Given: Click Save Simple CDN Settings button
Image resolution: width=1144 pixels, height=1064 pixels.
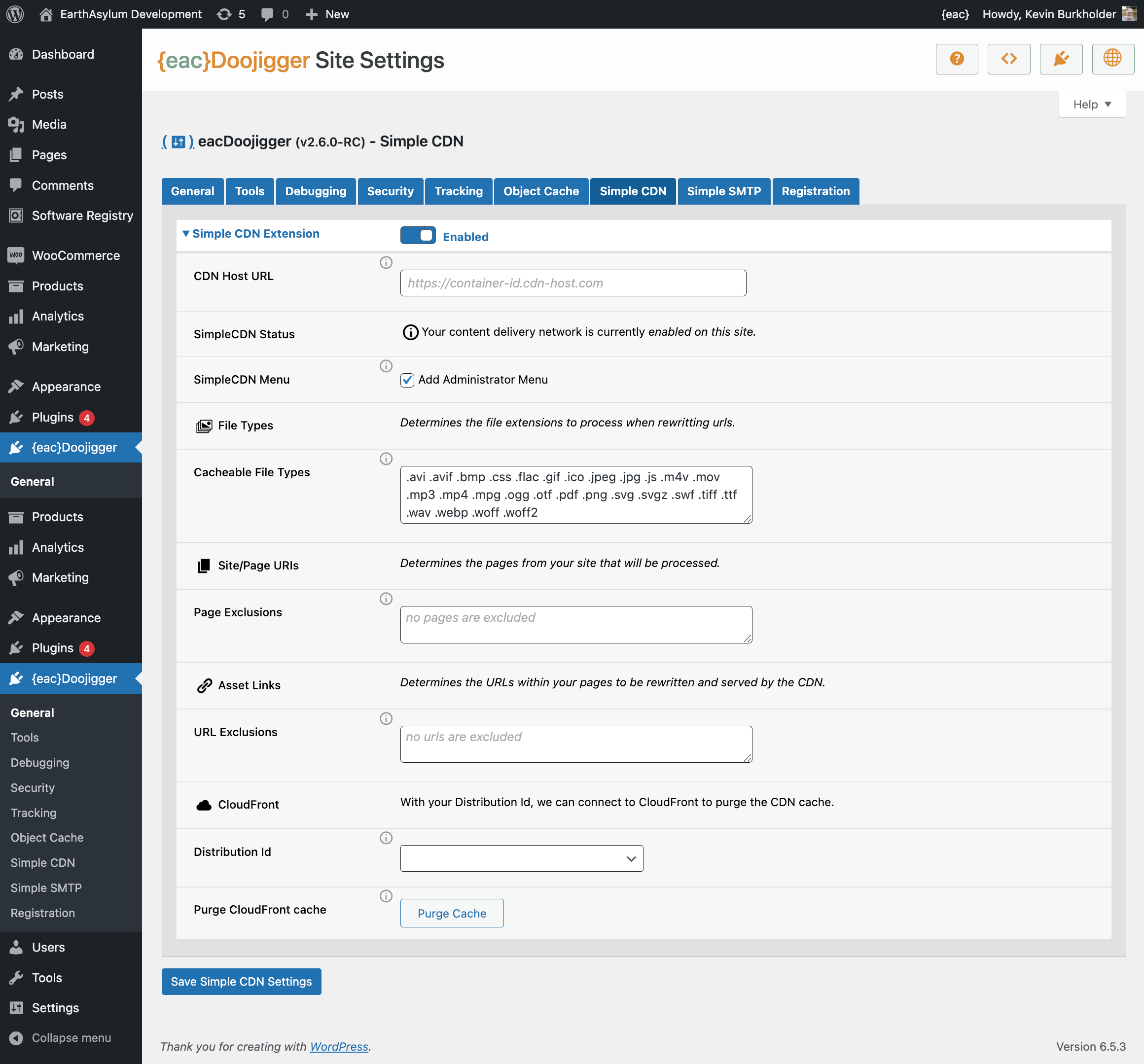Looking at the screenshot, I should tap(241, 982).
